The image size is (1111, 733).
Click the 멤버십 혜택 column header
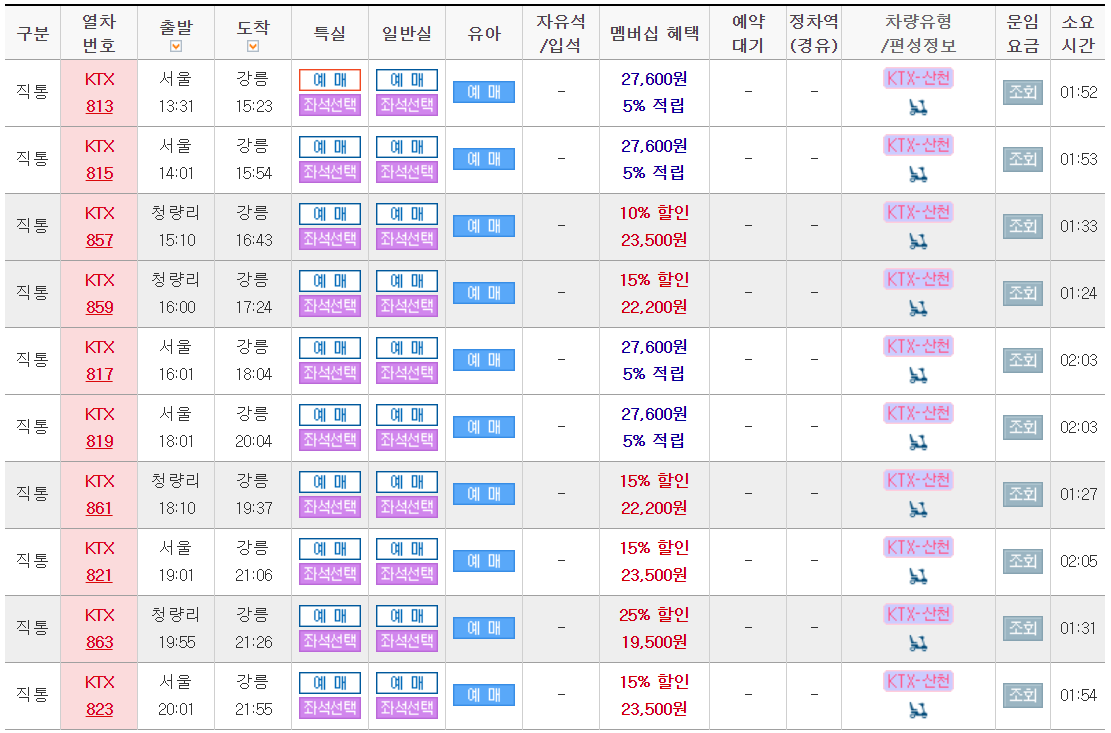[x=654, y=33]
